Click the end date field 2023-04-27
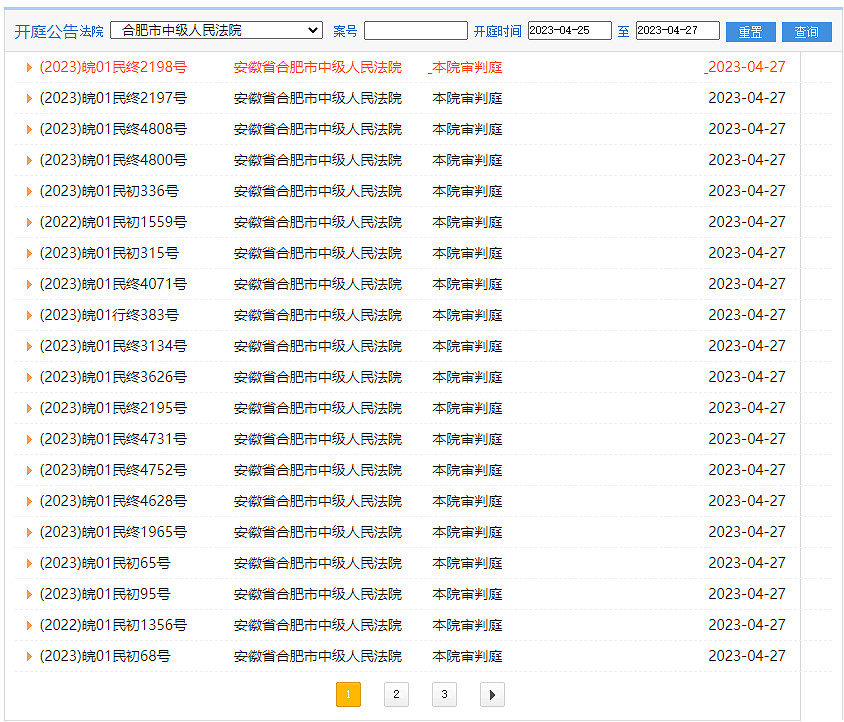844x722 pixels. click(677, 31)
